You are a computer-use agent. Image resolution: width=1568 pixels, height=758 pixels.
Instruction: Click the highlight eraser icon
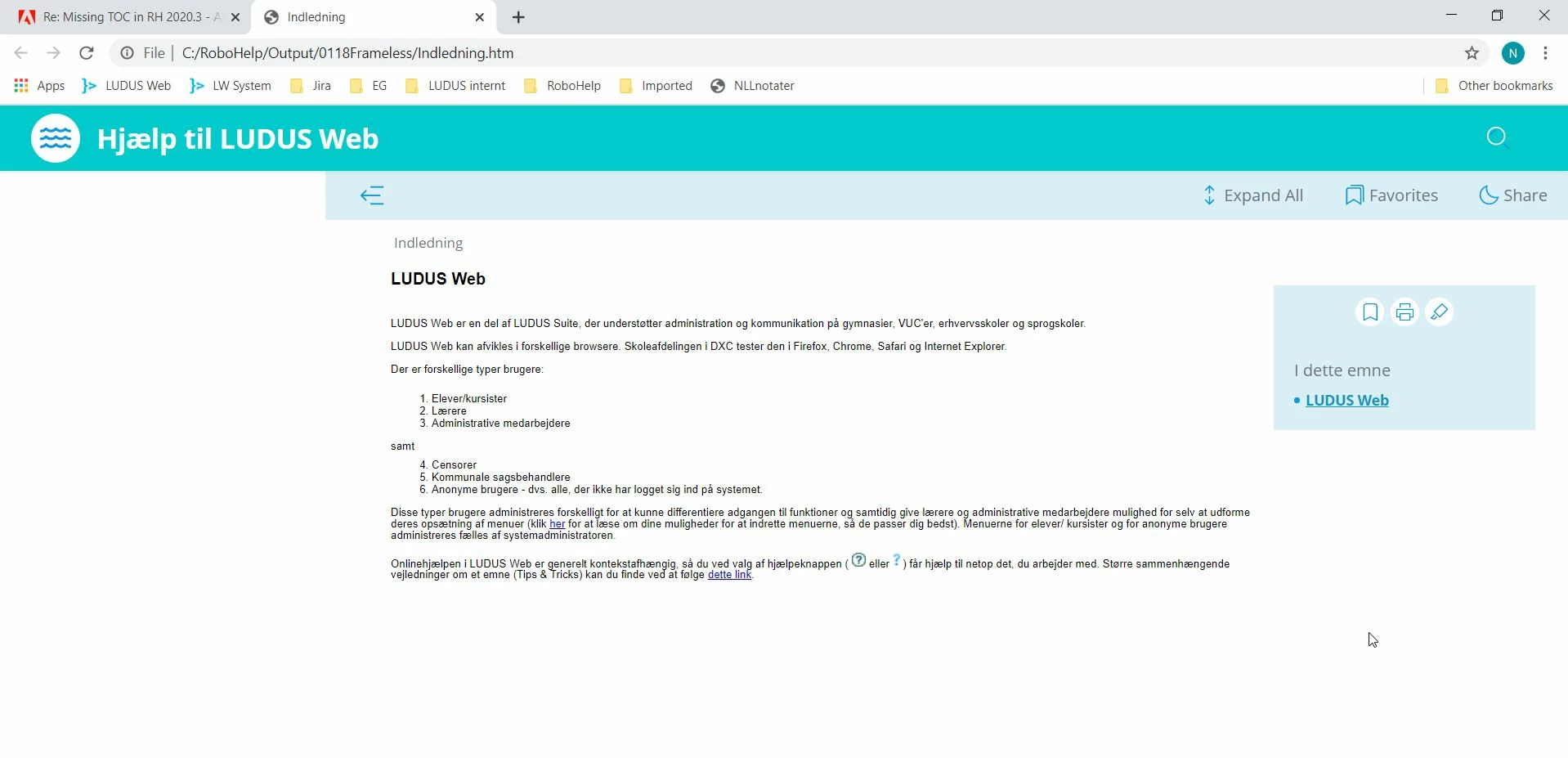[1439, 312]
